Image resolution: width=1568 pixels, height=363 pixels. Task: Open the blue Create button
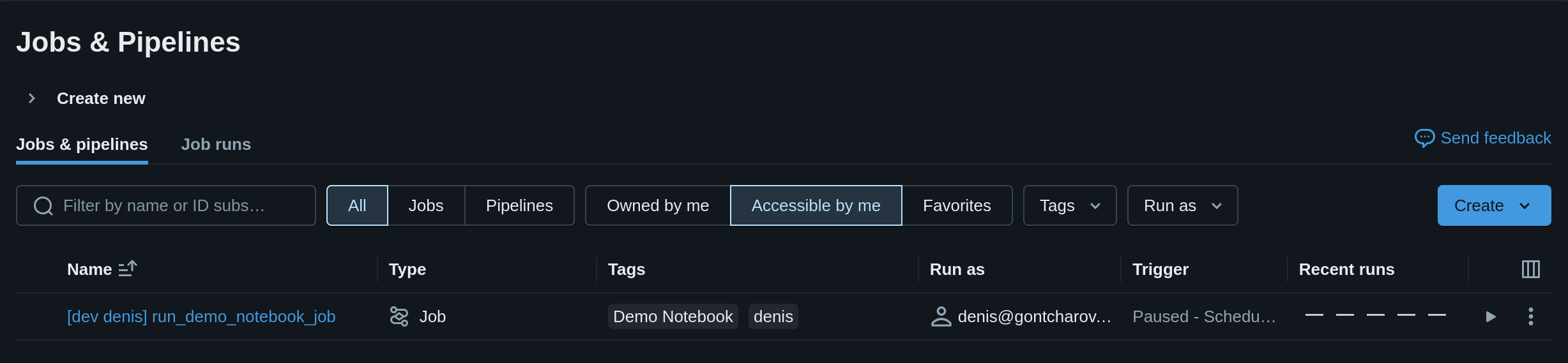point(1494,205)
